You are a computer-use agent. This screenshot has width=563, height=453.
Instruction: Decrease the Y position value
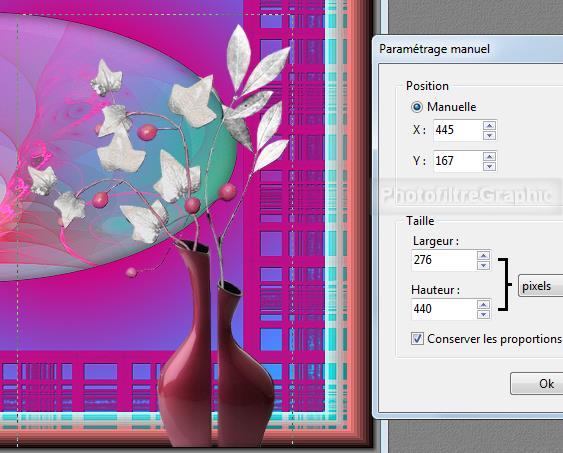click(x=489, y=166)
